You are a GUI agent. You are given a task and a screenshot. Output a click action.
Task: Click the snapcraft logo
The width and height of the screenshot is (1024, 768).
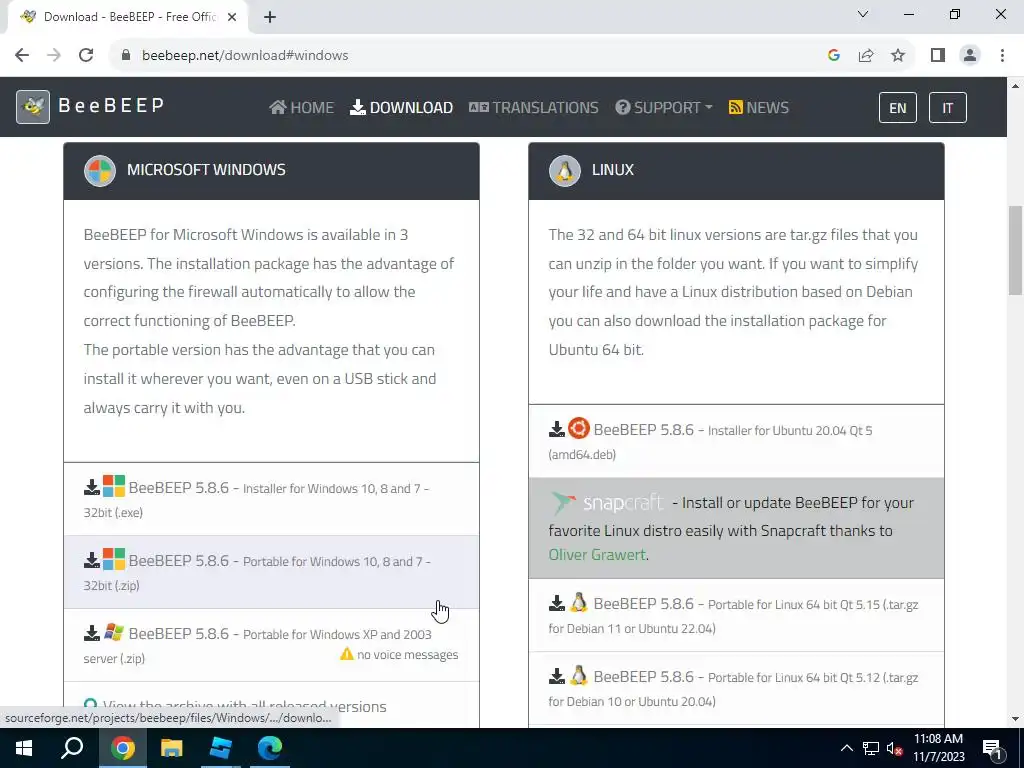607,503
